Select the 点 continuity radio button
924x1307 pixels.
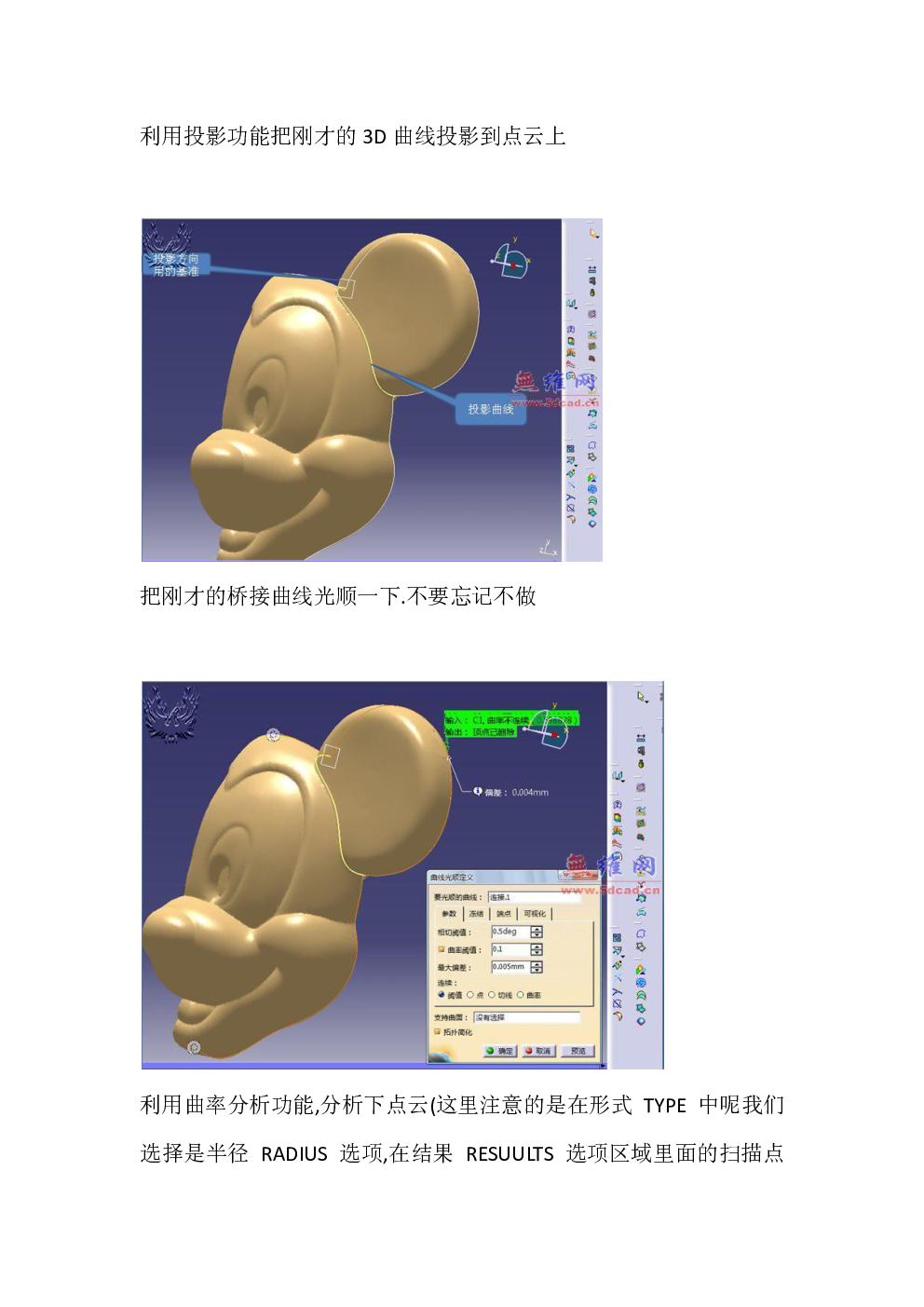pyautogui.click(x=470, y=995)
